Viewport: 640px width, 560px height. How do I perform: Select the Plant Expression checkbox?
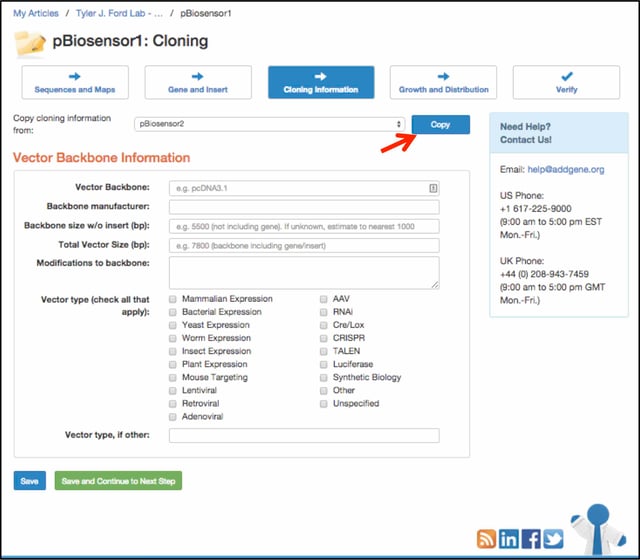(173, 364)
